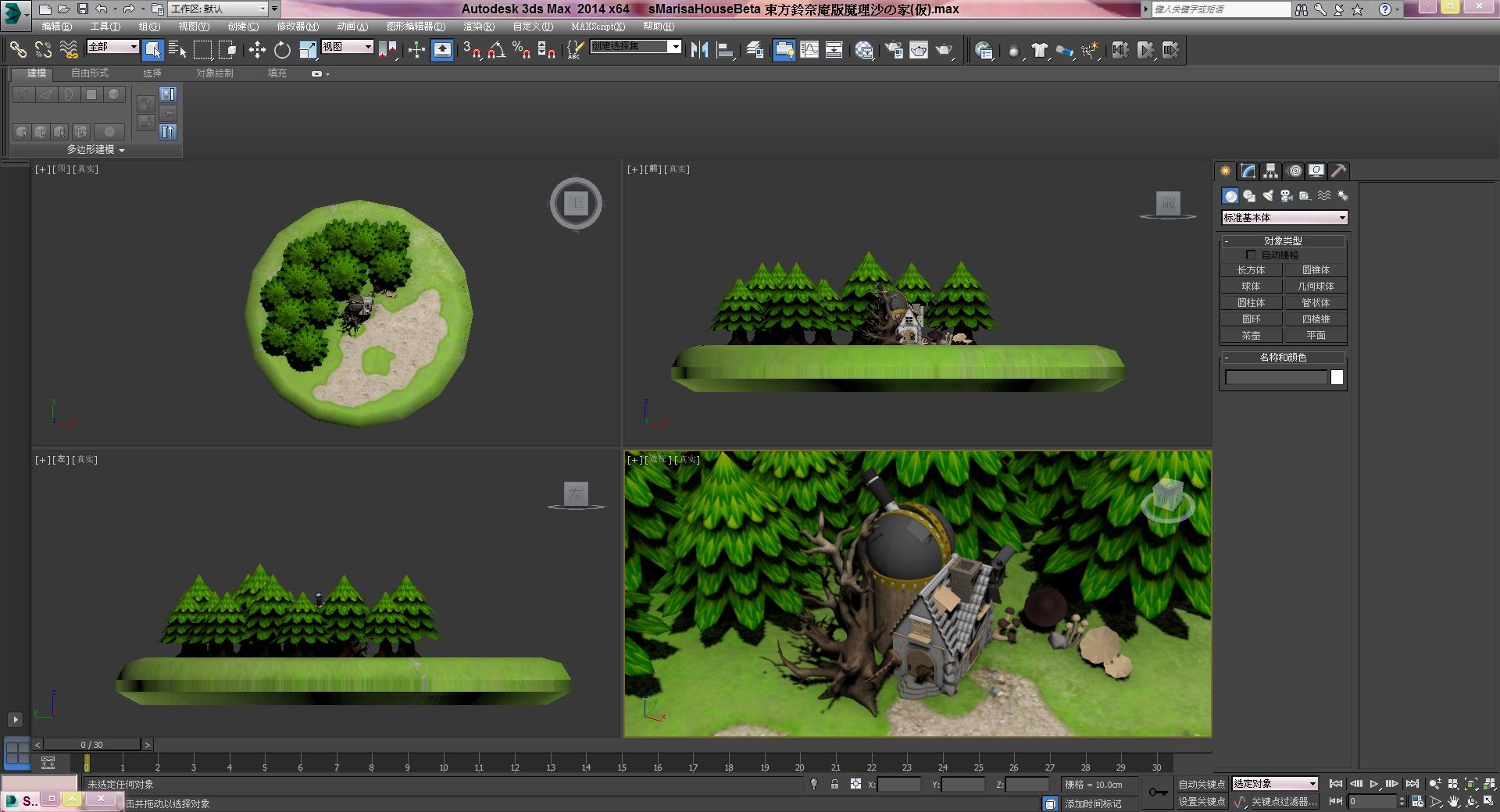Click the Bind to Space Warp icon
The height and width of the screenshot is (812, 1500).
(x=69, y=50)
